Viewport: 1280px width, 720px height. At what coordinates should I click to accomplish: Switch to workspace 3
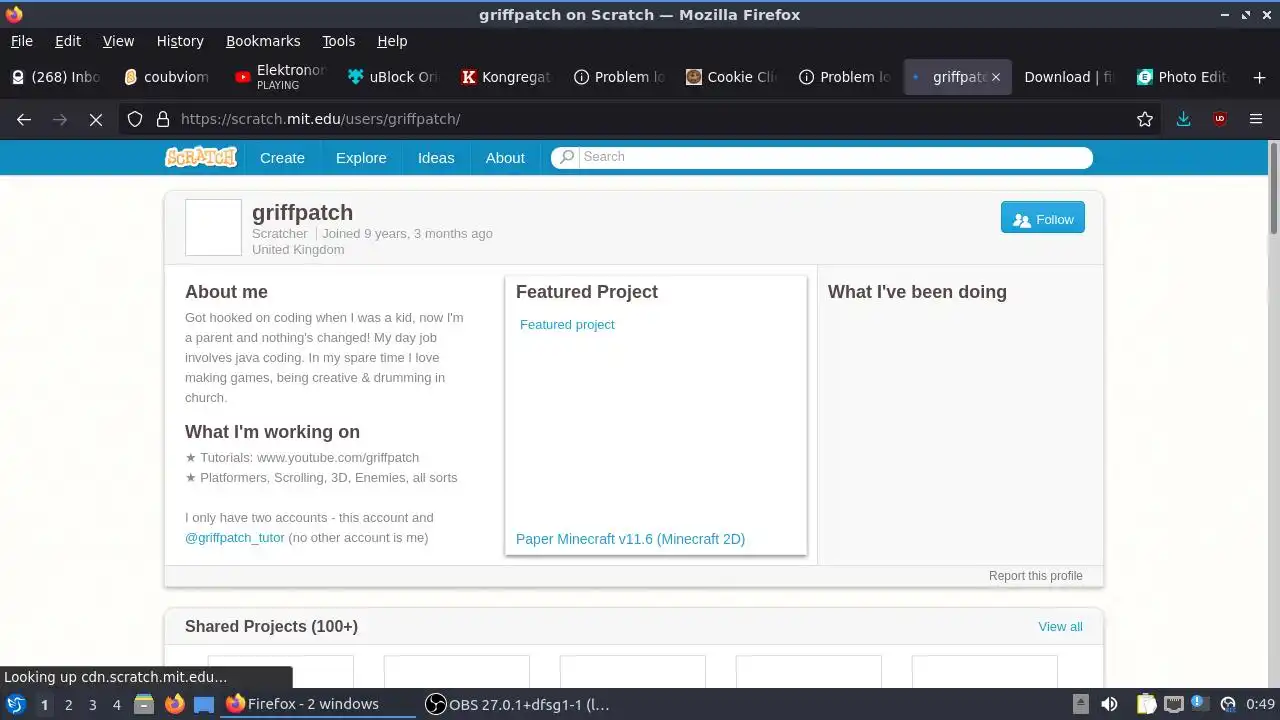[92, 704]
